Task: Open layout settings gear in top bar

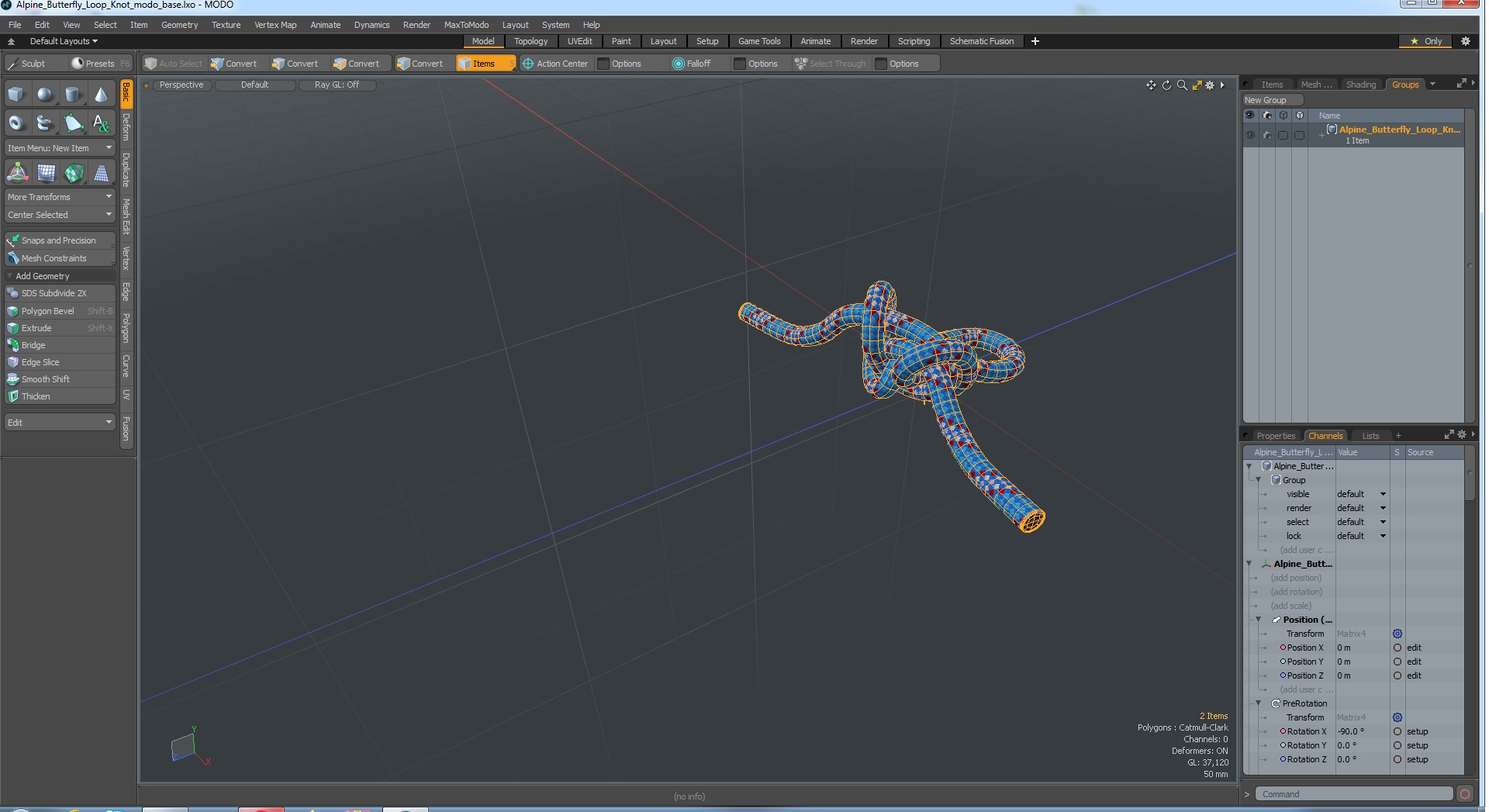Action: (x=1465, y=41)
